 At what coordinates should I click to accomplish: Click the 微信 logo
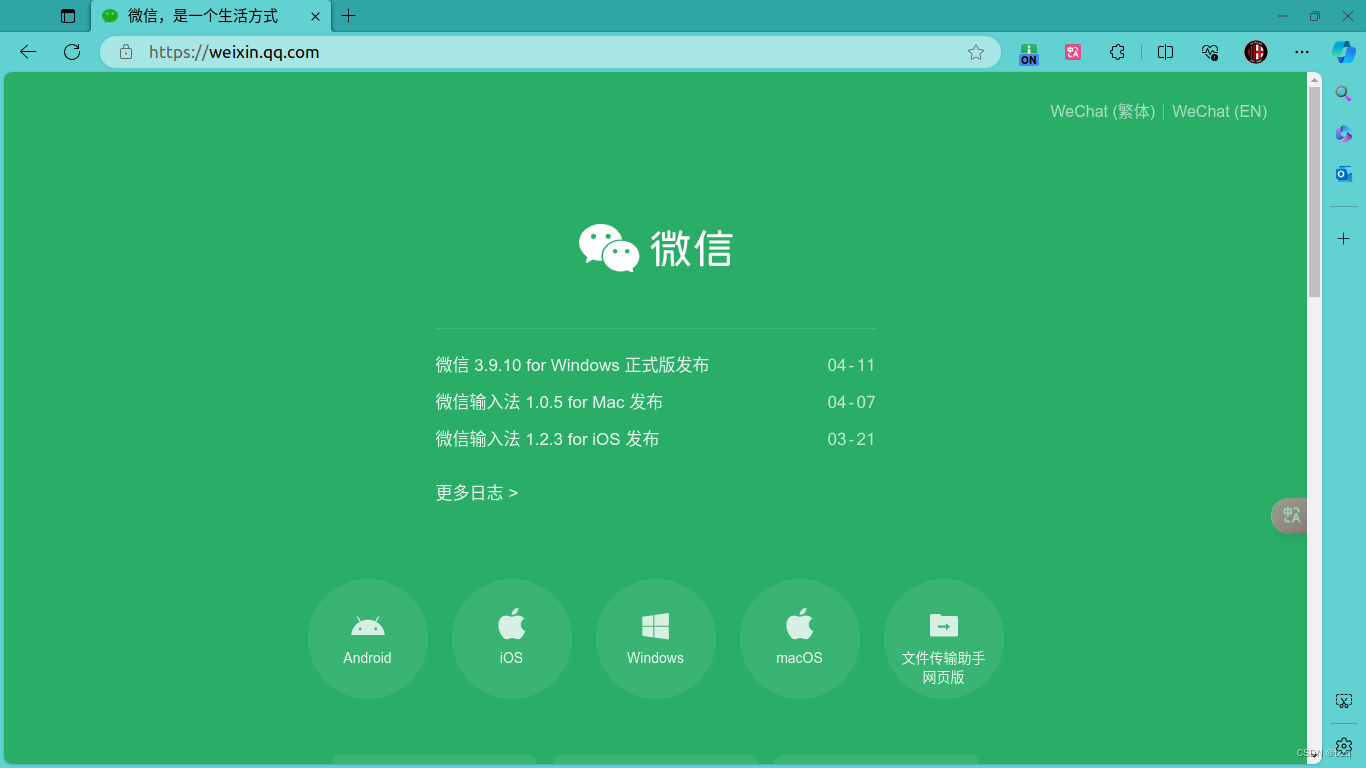pos(655,247)
